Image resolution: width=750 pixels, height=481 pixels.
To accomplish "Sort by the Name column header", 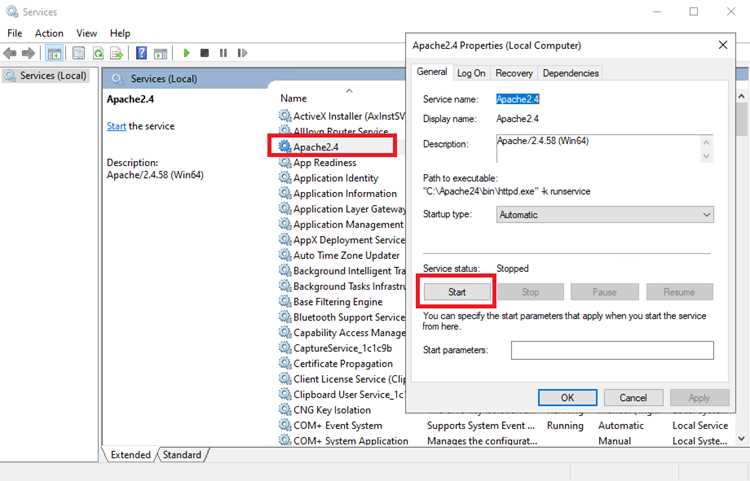I will [293, 98].
